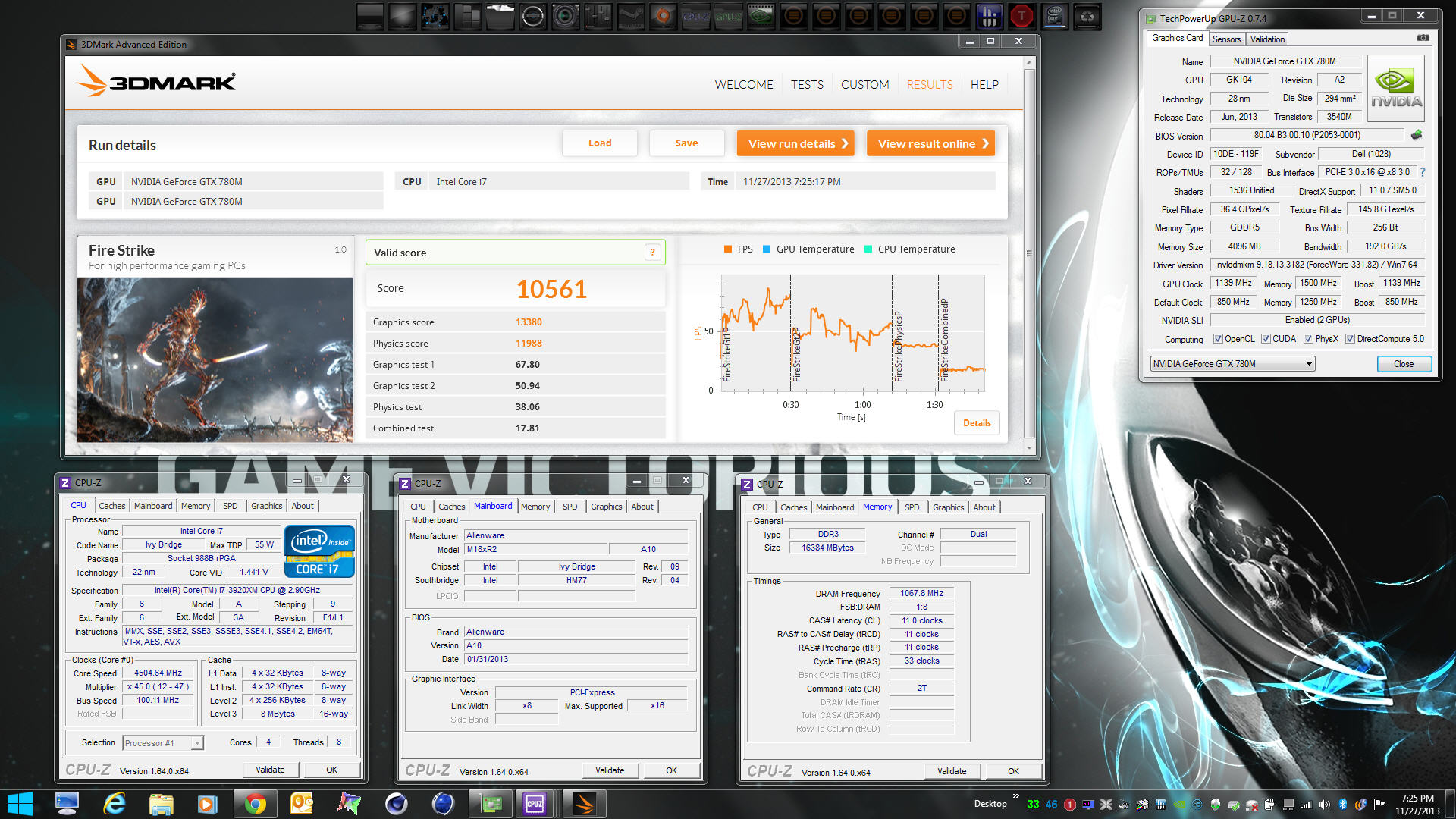This screenshot has height=819, width=1456.
Task: Open the CPU-Z folder icon in top dock
Action: (x=695, y=16)
